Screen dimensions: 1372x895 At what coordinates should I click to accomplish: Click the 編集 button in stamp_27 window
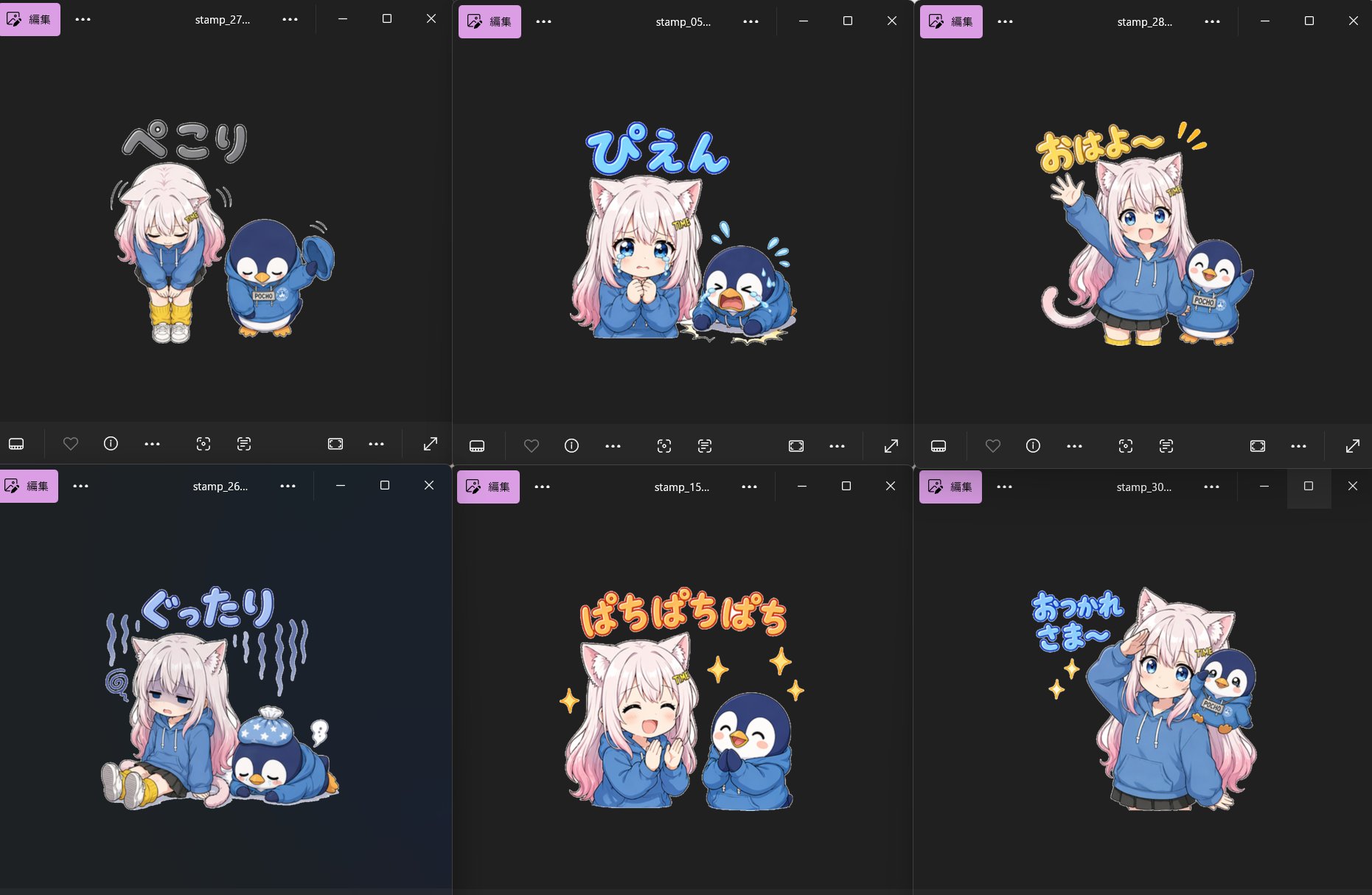[x=29, y=20]
